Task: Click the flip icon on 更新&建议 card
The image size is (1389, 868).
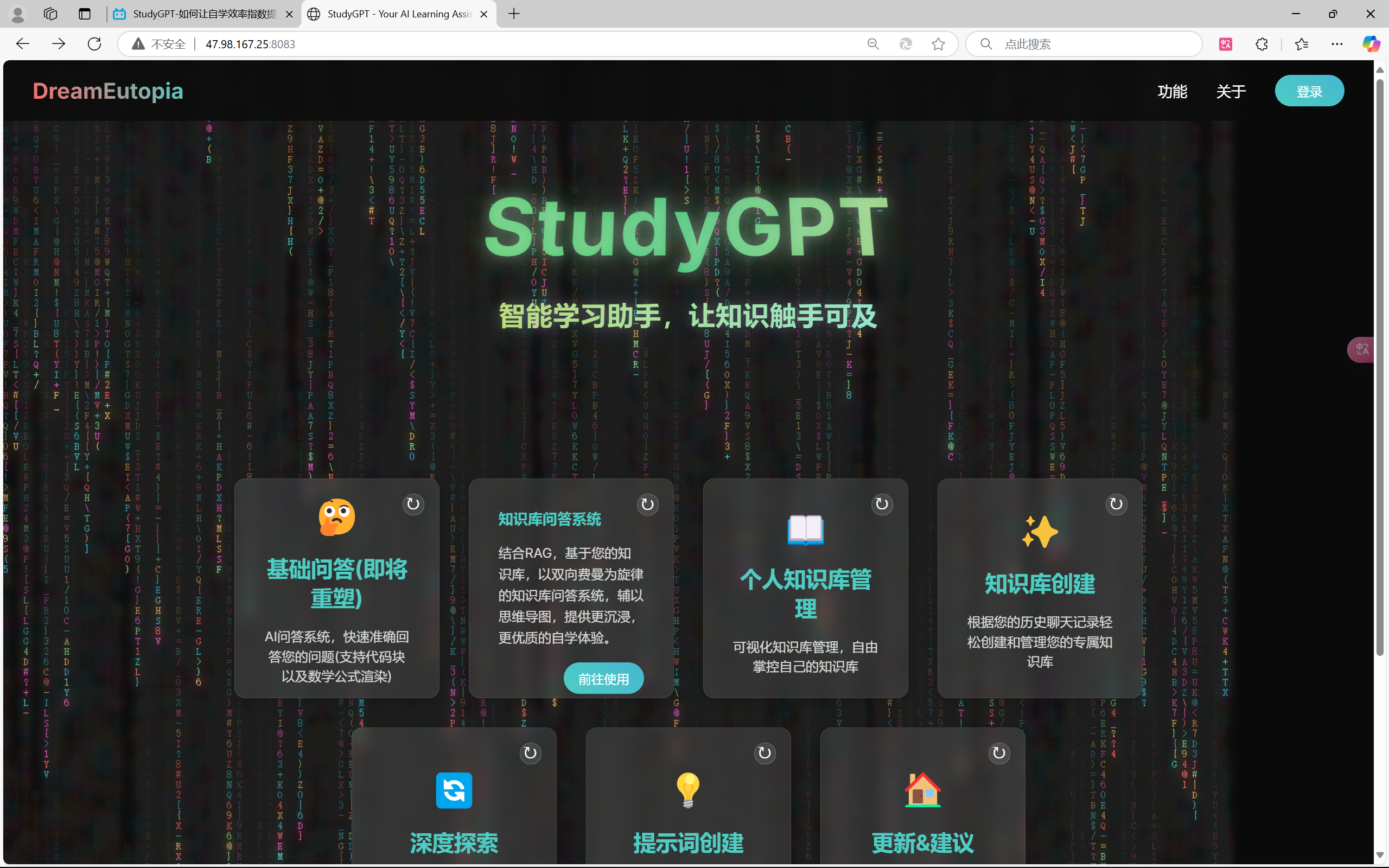Action: click(999, 753)
